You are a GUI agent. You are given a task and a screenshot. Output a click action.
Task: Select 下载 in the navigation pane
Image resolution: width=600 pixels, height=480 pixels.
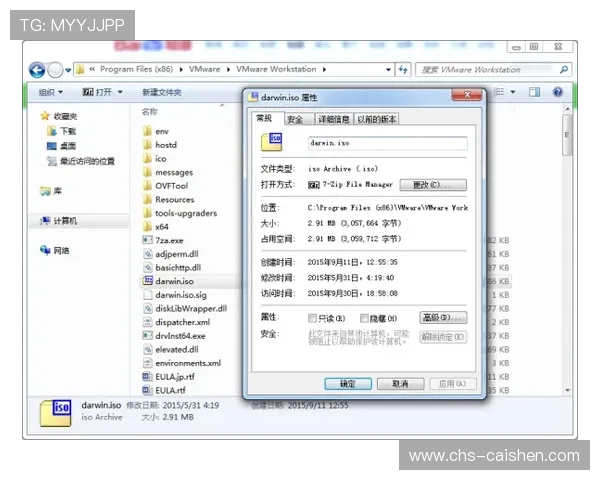tap(62, 131)
